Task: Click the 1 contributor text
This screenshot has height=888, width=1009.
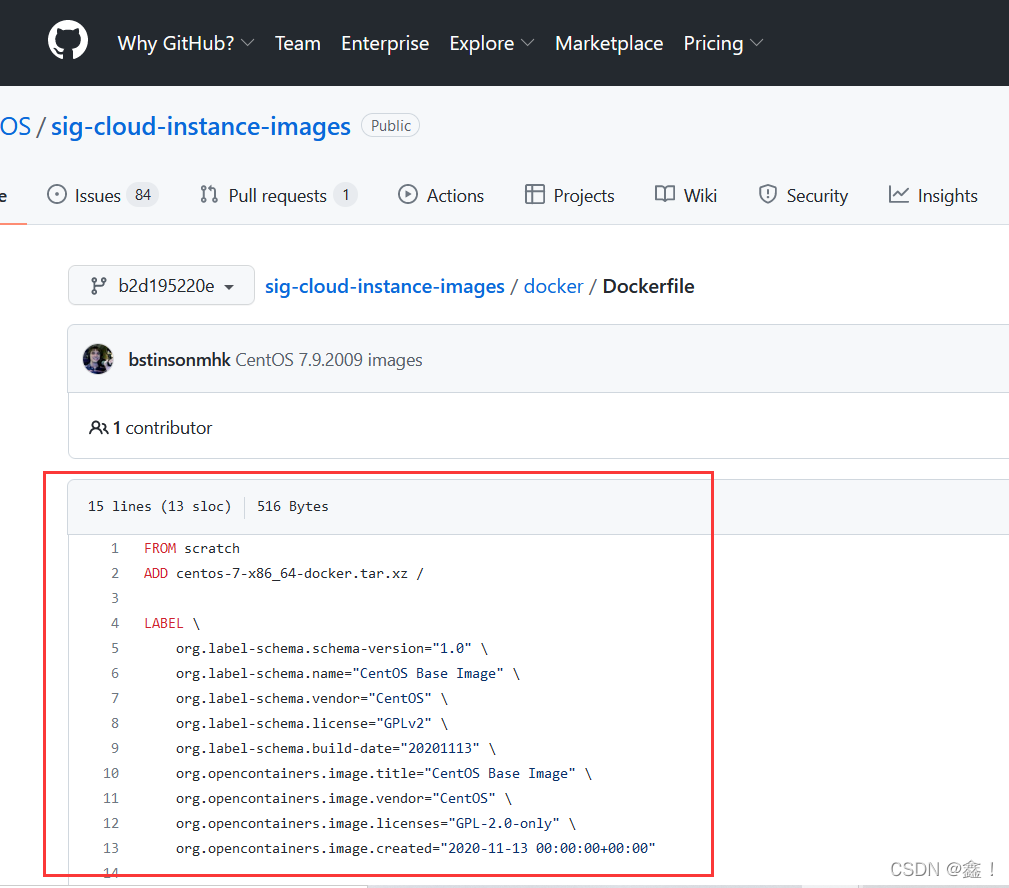Action: [162, 428]
